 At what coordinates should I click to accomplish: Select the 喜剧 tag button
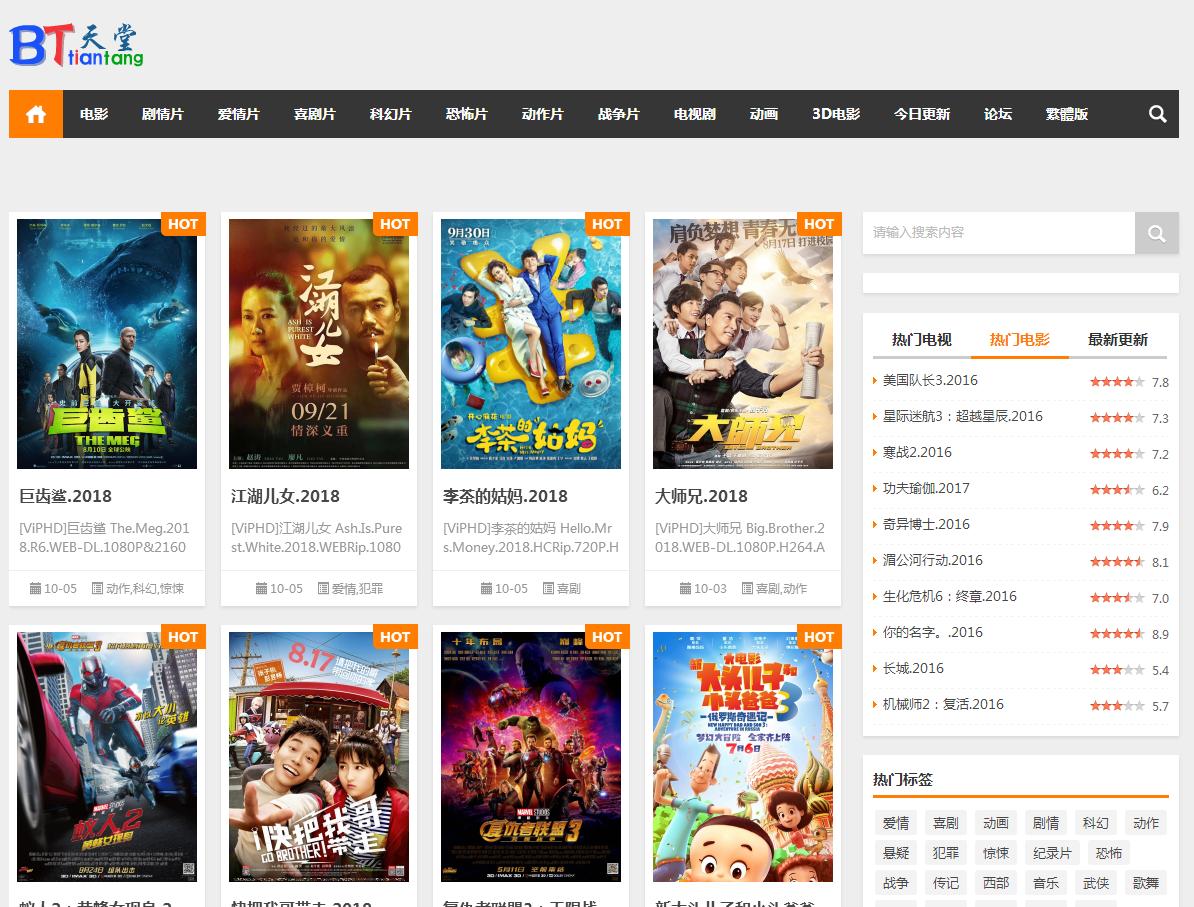946,823
